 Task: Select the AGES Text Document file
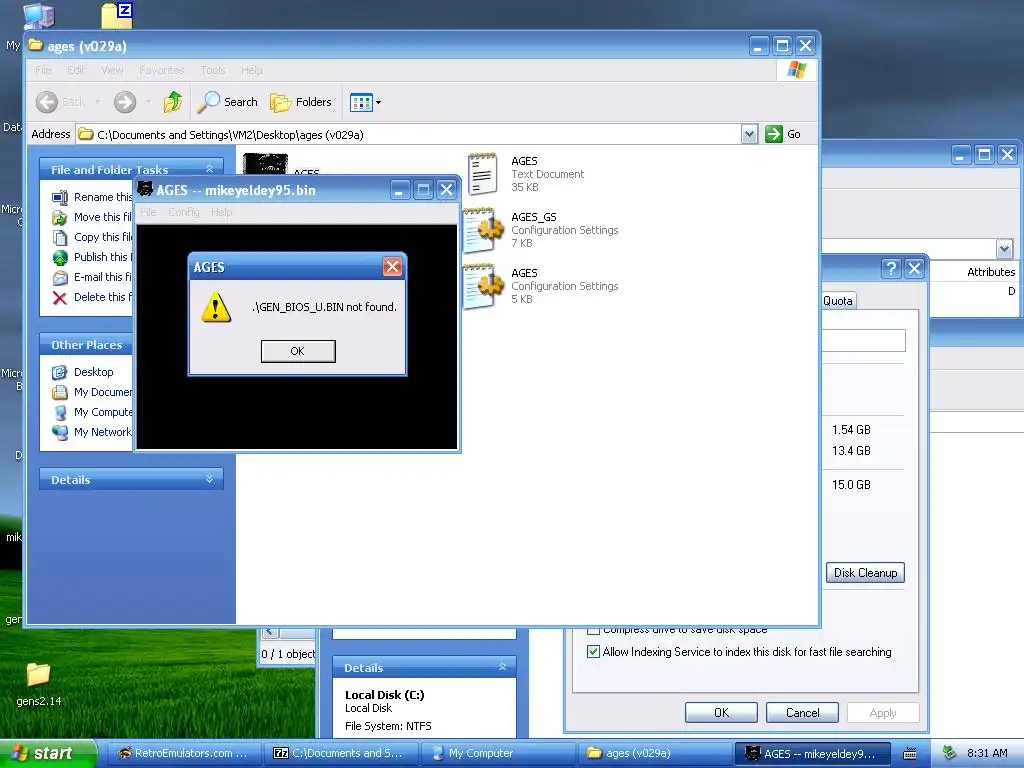tap(526, 174)
